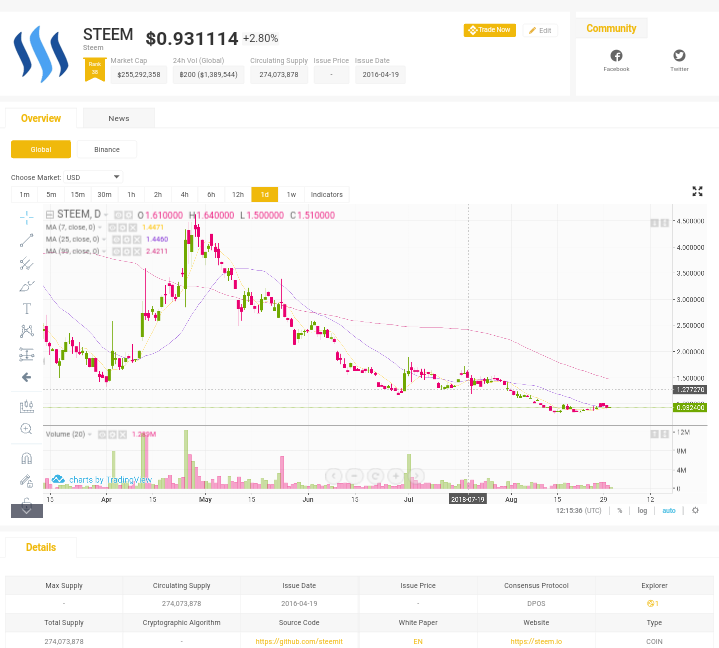Select the zoom in magnifier tool

coord(27,429)
